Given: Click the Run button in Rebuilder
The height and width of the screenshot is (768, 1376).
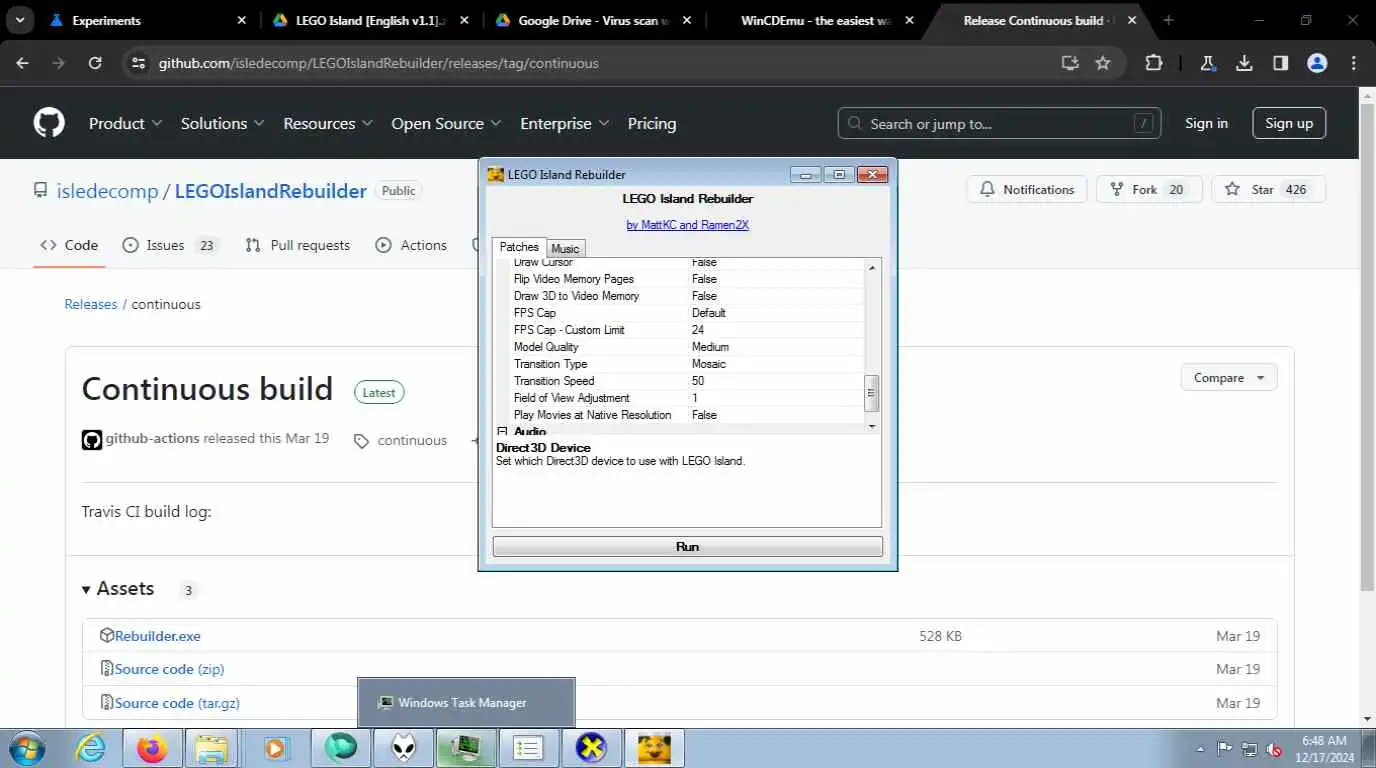Looking at the screenshot, I should [x=688, y=547].
